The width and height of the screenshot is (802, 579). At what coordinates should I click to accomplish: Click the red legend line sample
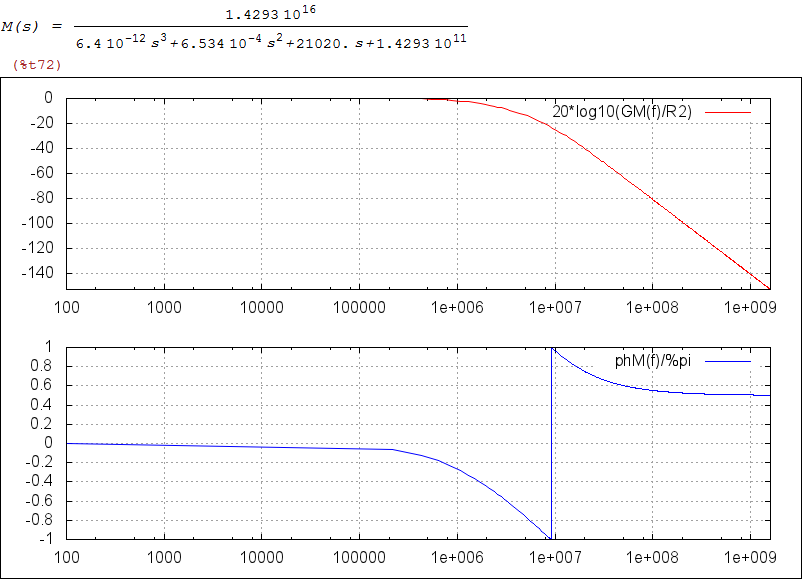tap(727, 112)
